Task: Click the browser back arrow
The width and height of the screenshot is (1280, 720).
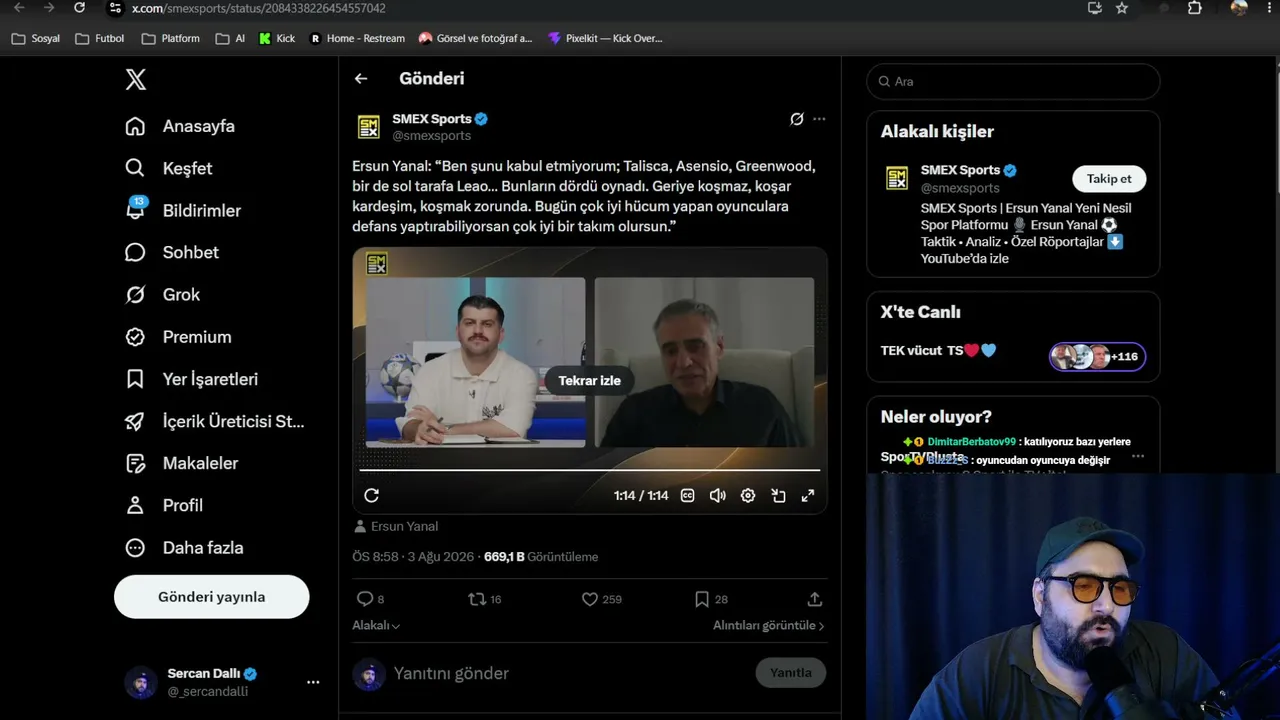Action: pos(19,8)
